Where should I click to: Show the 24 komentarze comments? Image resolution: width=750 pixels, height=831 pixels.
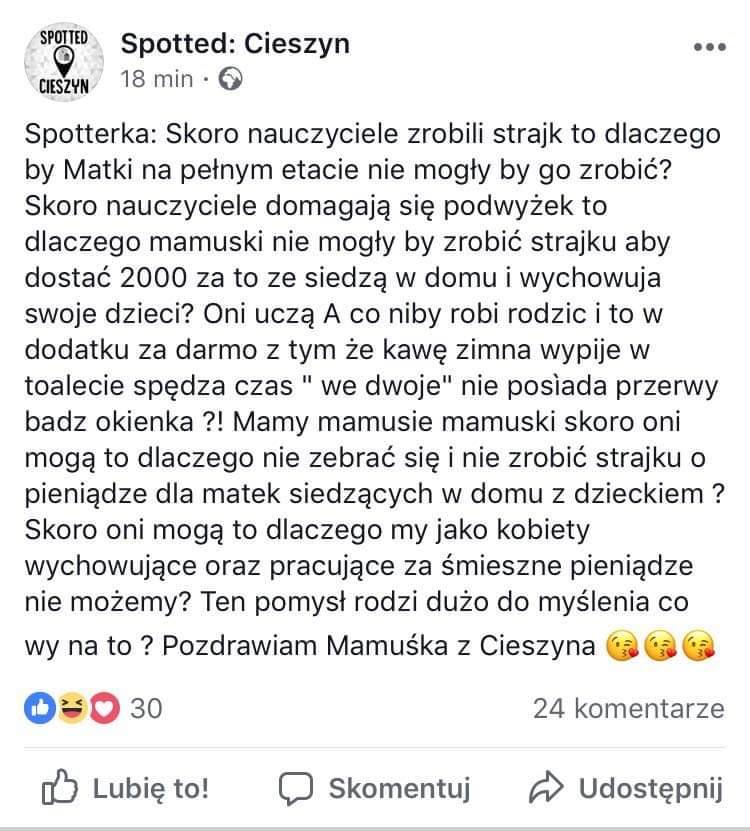[628, 708]
